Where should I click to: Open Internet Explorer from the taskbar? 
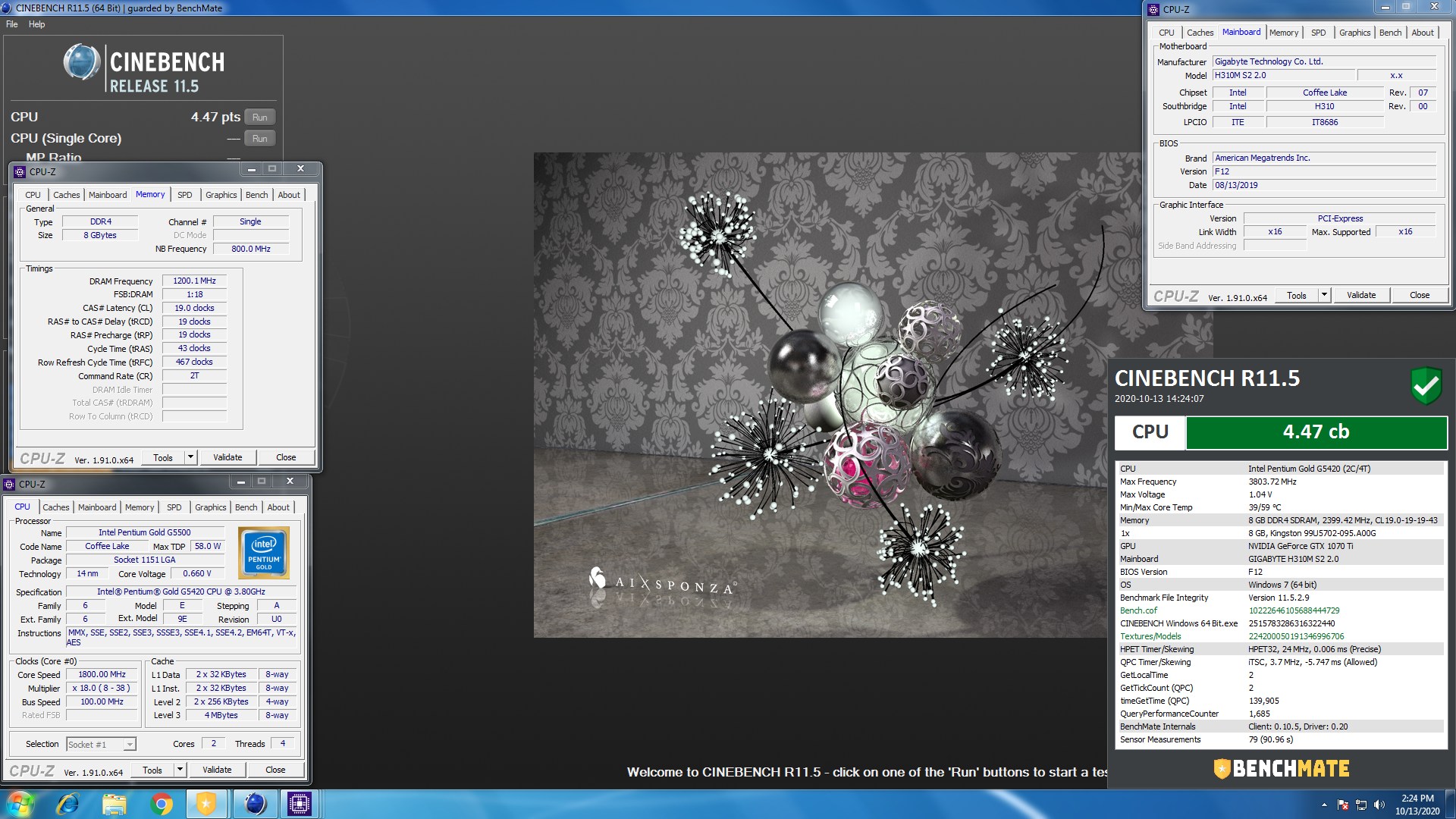pos(67,804)
